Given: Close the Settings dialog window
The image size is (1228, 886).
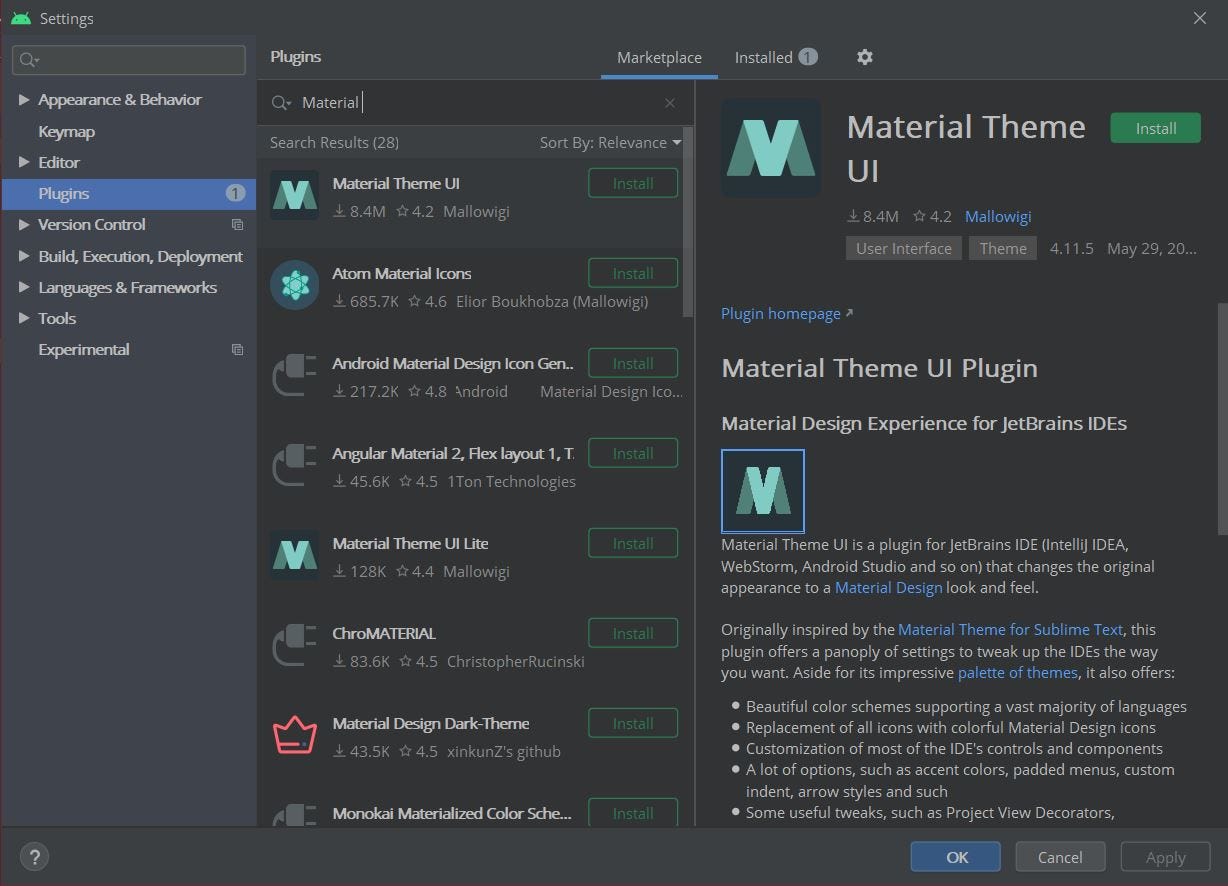Looking at the screenshot, I should (x=1200, y=18).
